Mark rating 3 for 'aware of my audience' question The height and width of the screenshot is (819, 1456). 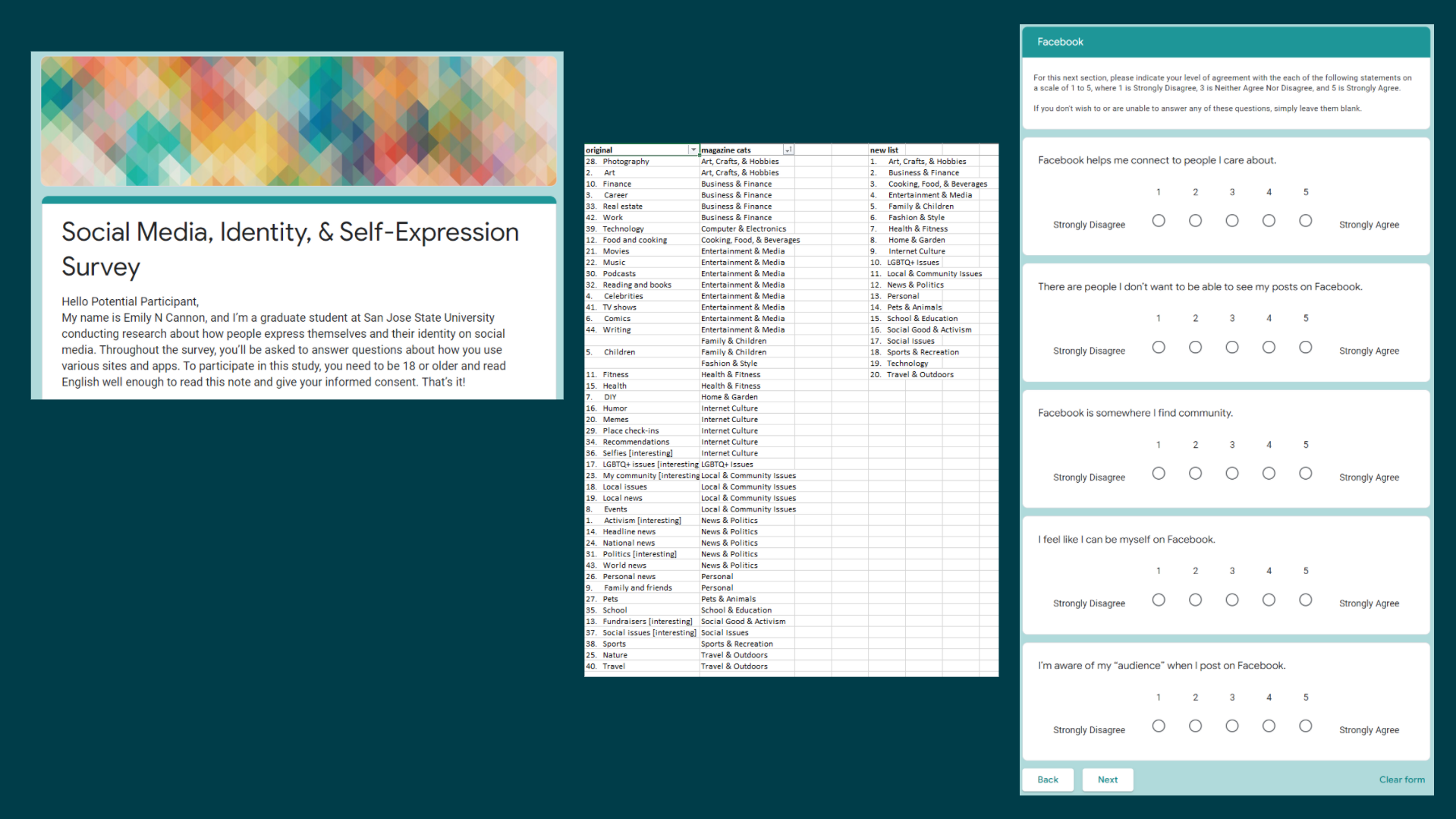click(1232, 726)
